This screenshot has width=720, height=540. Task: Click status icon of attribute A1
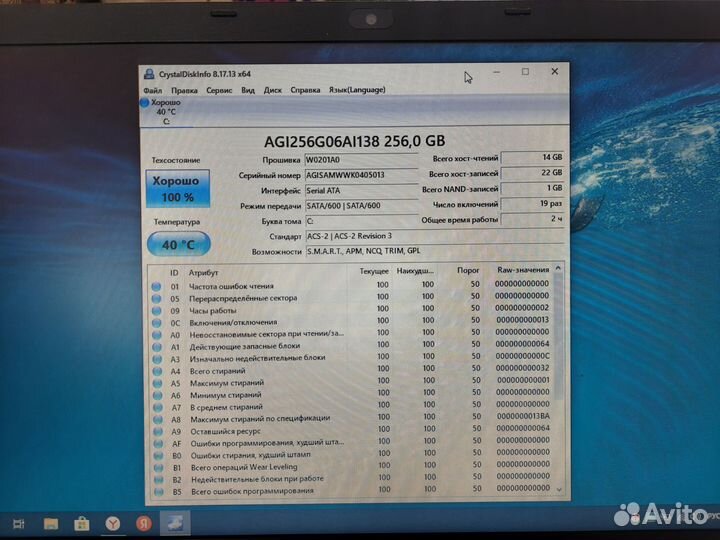(x=157, y=347)
